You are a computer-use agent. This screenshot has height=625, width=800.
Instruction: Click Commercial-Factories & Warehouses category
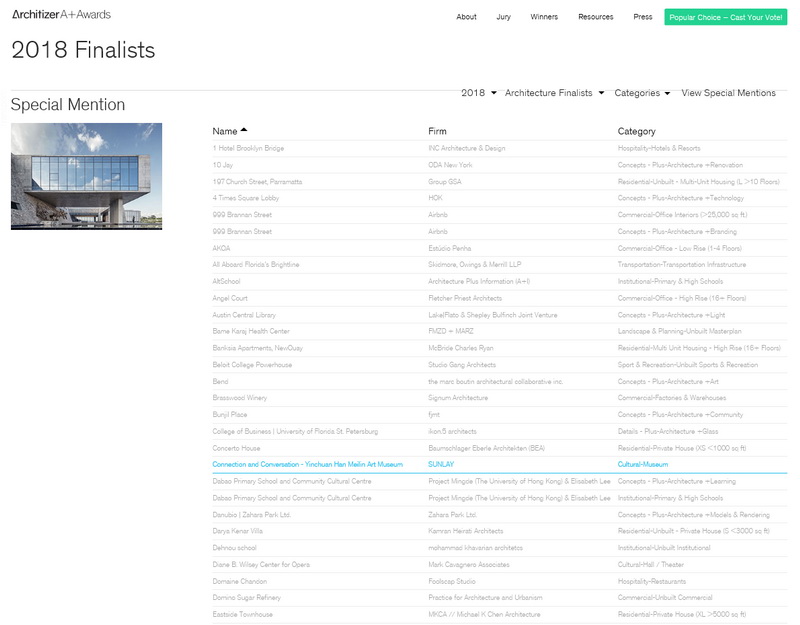(671, 397)
